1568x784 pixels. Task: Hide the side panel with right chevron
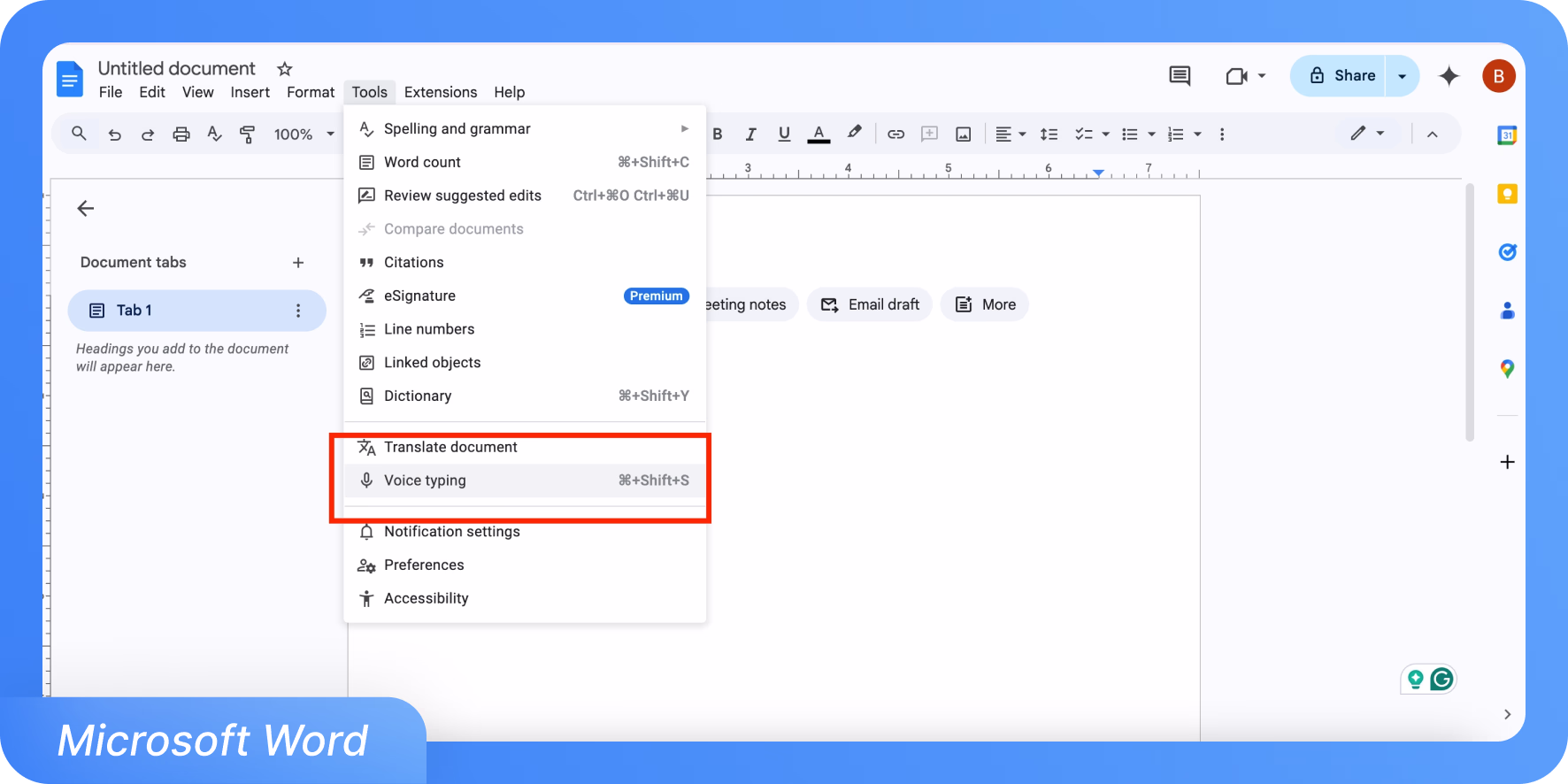point(1507,714)
